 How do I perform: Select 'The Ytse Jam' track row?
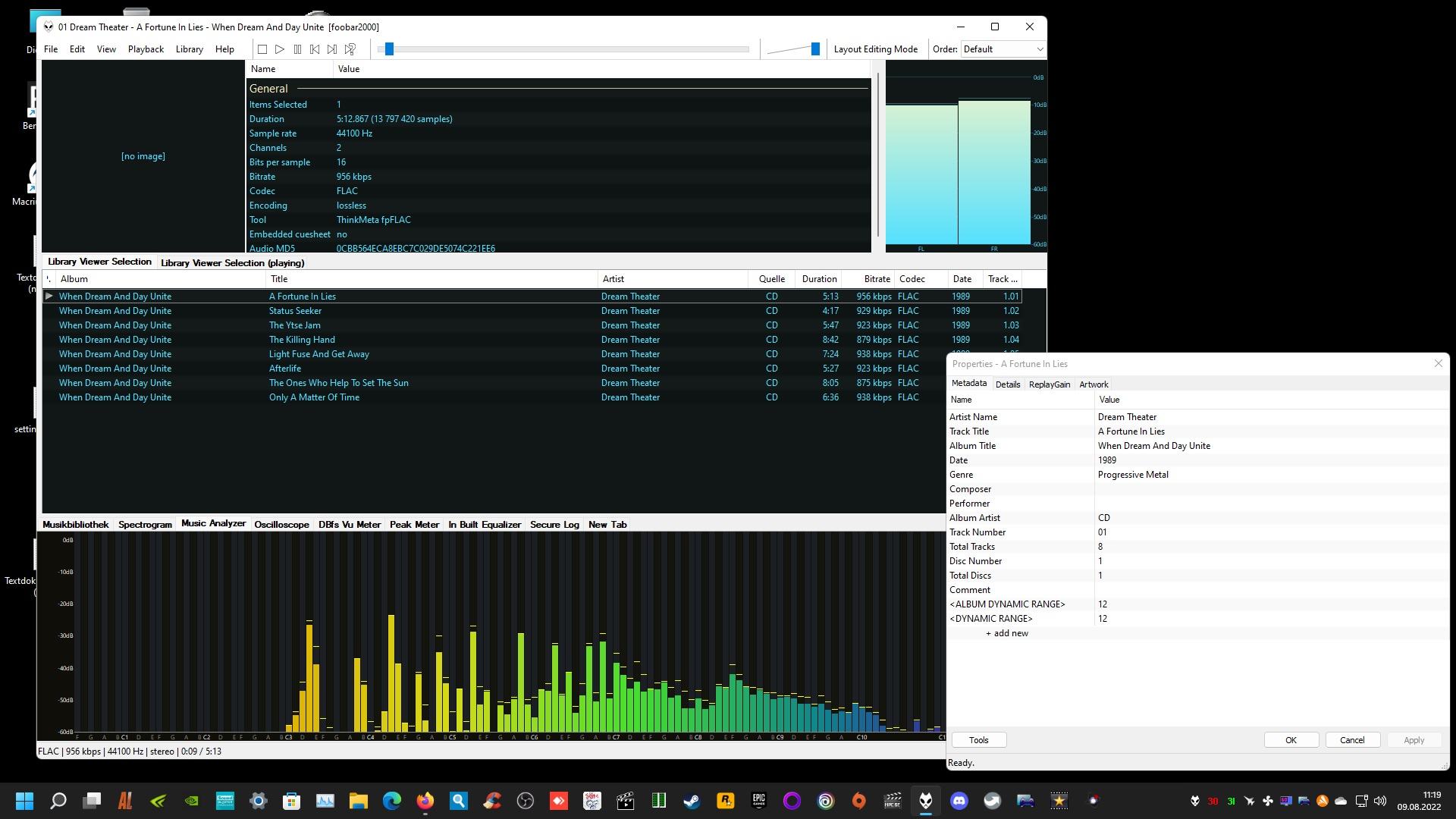pos(294,325)
